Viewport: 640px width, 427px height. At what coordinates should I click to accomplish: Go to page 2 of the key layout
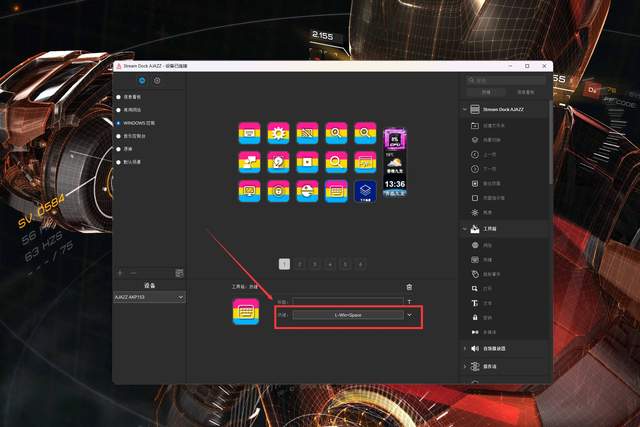[x=300, y=265]
